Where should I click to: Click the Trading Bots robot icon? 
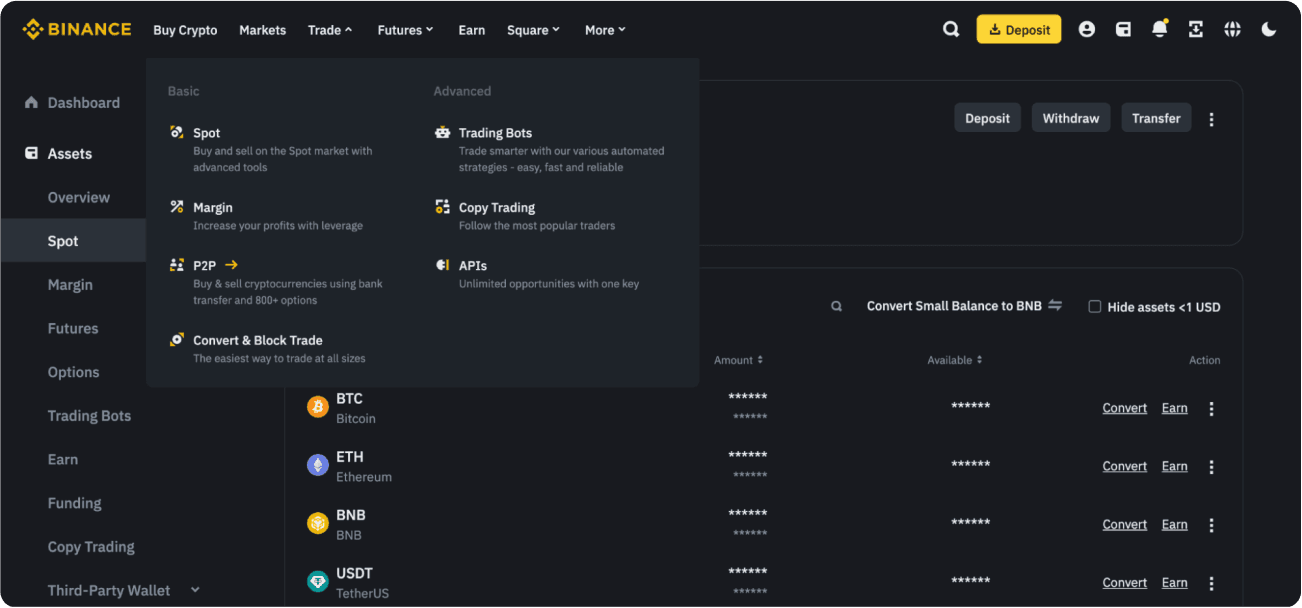[443, 132]
